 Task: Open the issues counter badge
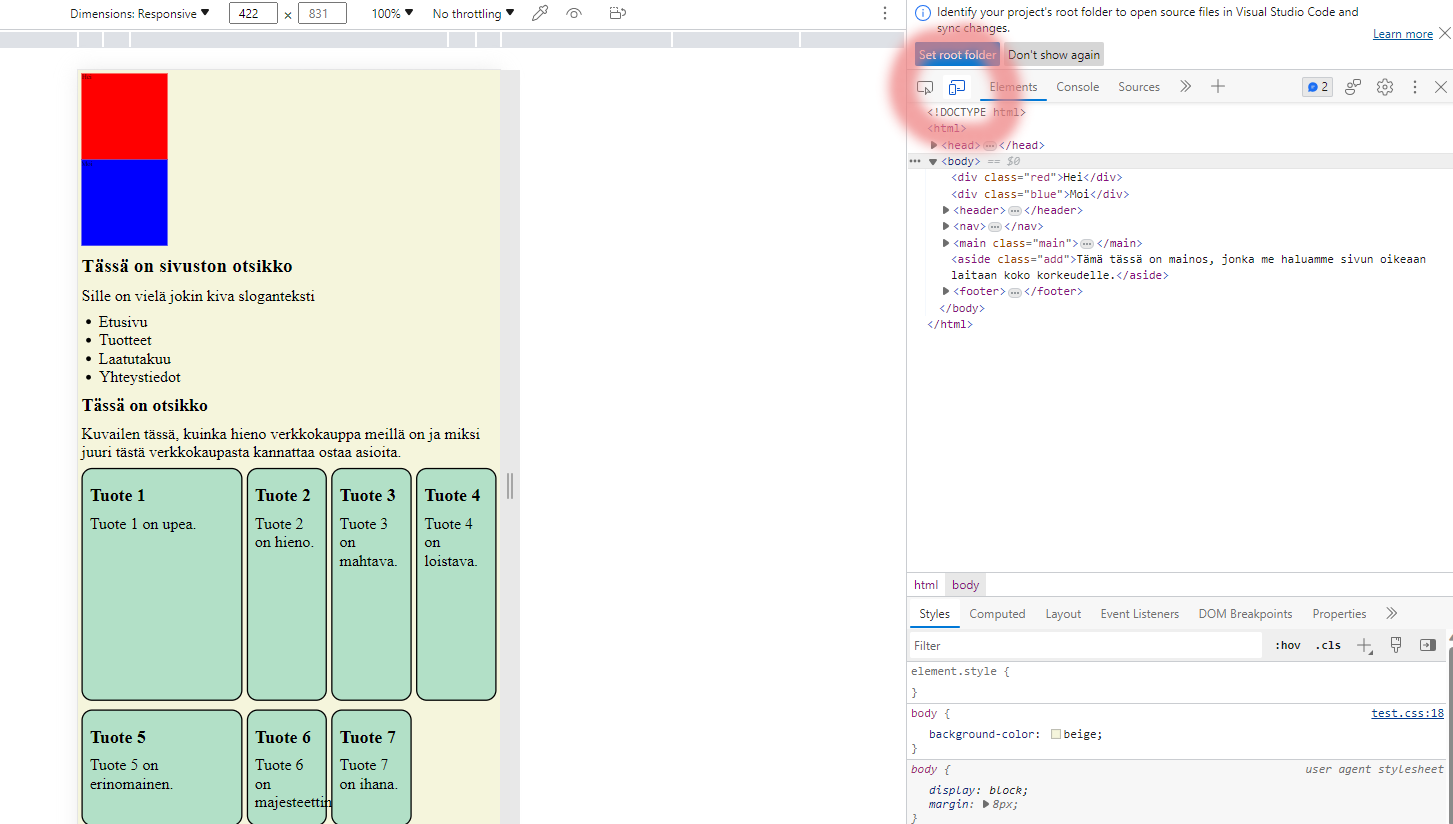1317,87
